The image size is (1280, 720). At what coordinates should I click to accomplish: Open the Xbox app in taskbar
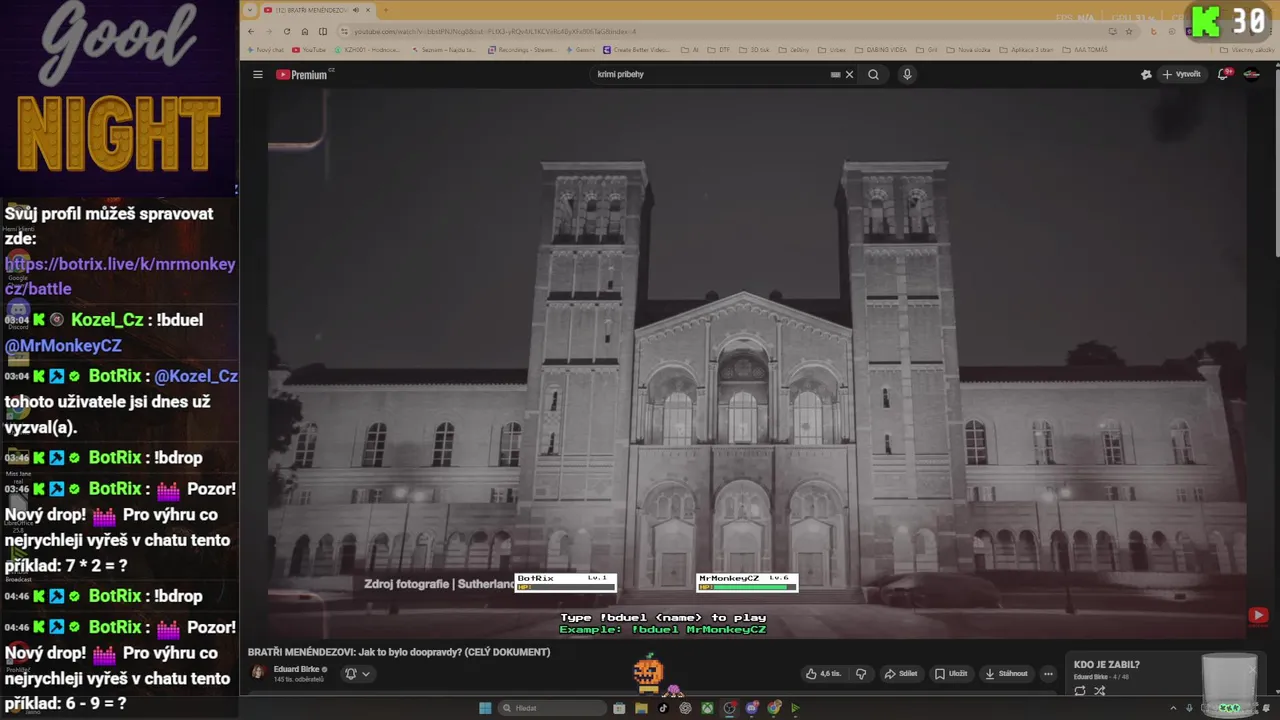point(707,708)
